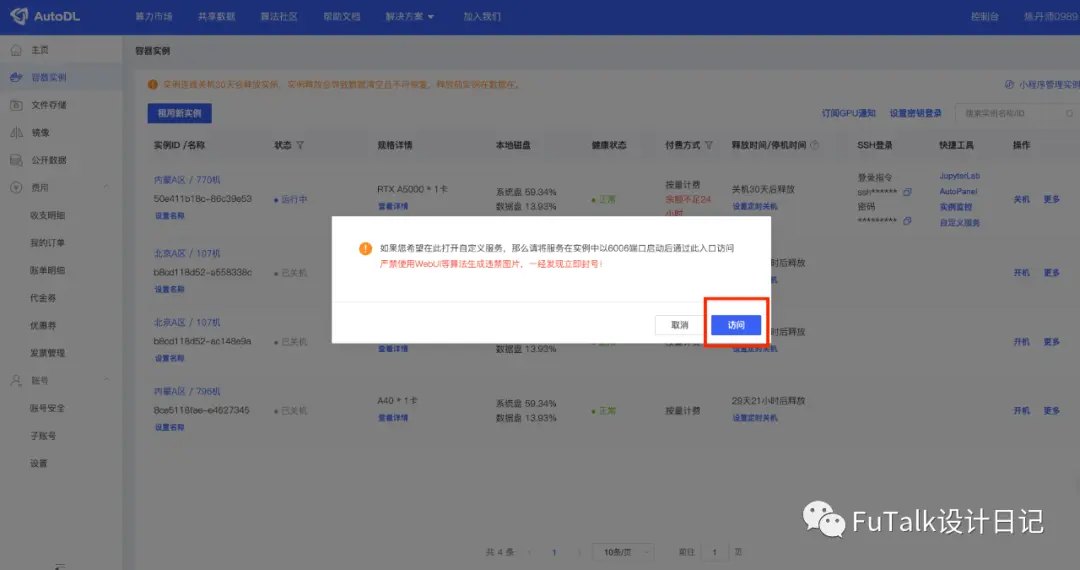This screenshot has width=1080, height=570.
Task: Click 更多 for instance b8cd118d52-ac148e9a
Action: [1051, 341]
